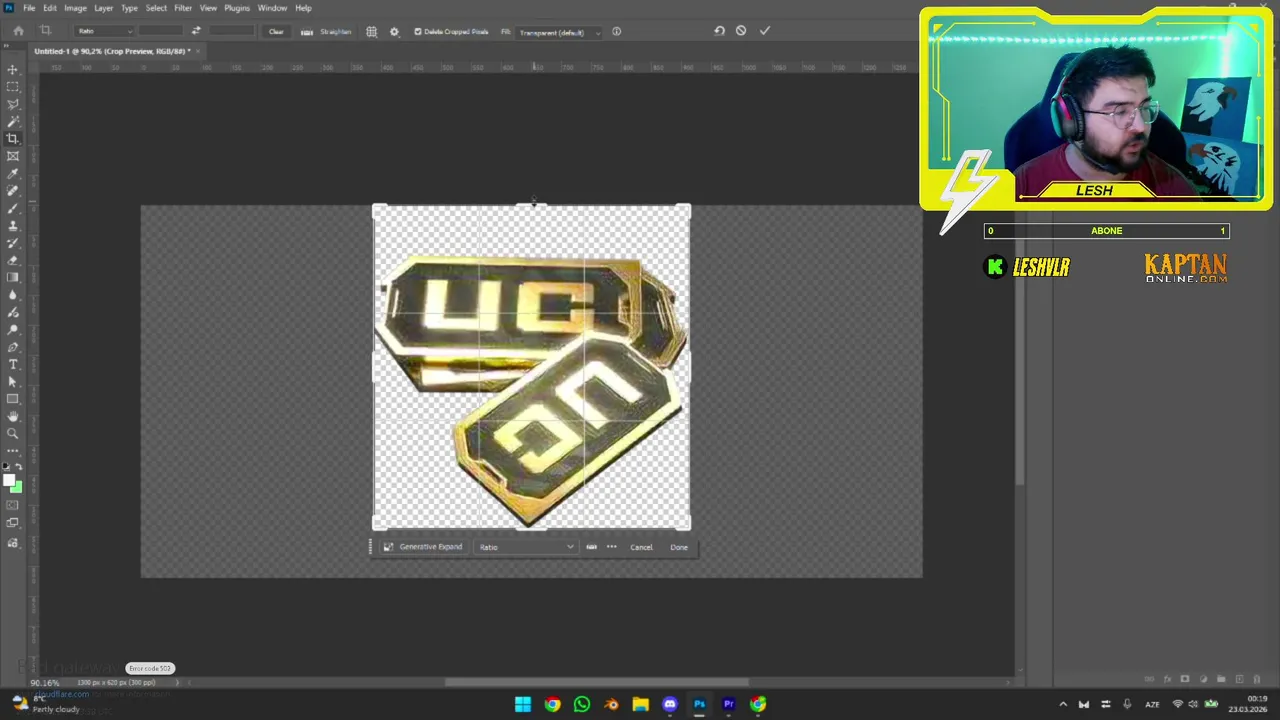Screen dimensions: 1280x720
Task: Click Cancel in contextual task bar
Action: (x=641, y=547)
